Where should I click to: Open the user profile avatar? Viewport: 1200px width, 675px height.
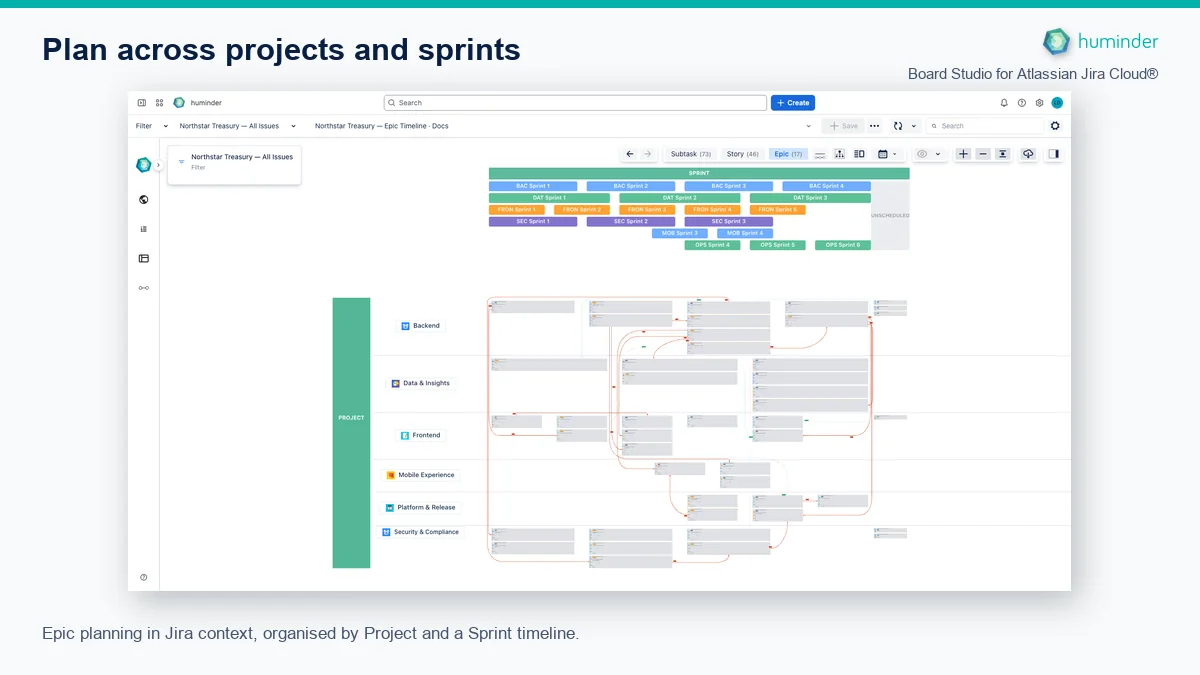(1057, 103)
